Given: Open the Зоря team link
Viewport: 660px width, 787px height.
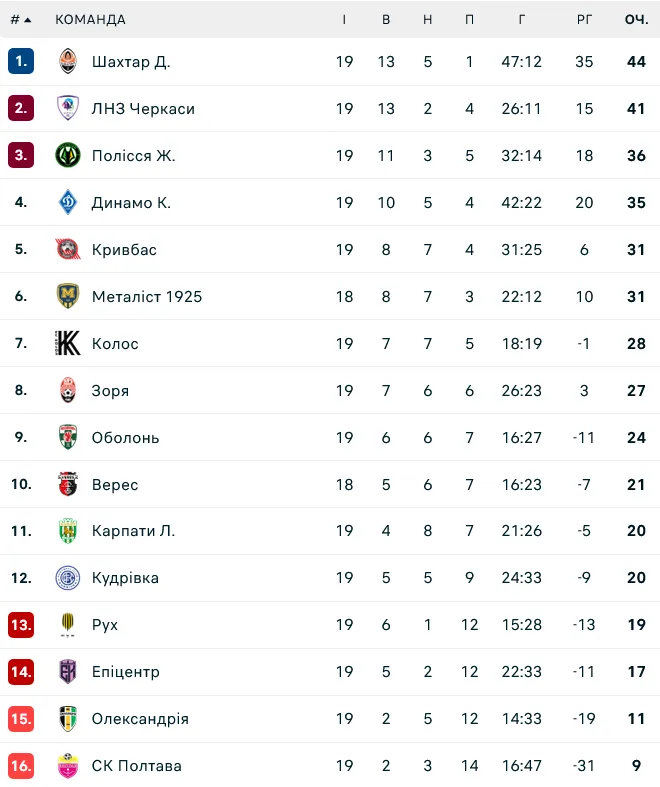Looking at the screenshot, I should coord(110,391).
